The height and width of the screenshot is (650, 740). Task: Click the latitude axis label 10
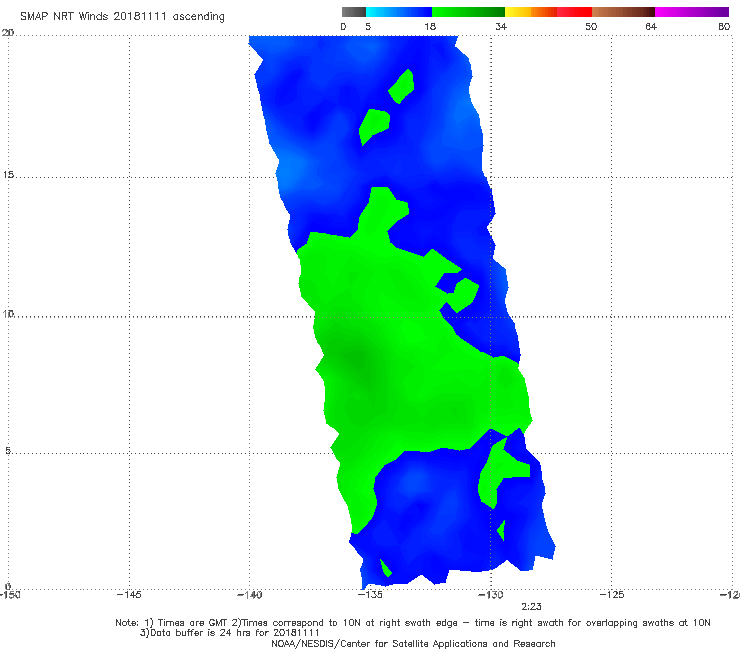[x=8, y=313]
